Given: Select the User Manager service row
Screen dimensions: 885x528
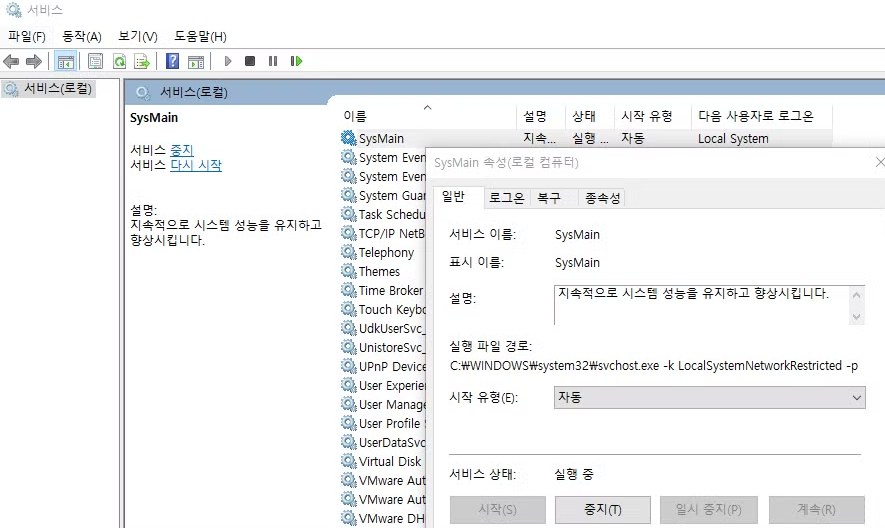Looking at the screenshot, I should (383, 404).
